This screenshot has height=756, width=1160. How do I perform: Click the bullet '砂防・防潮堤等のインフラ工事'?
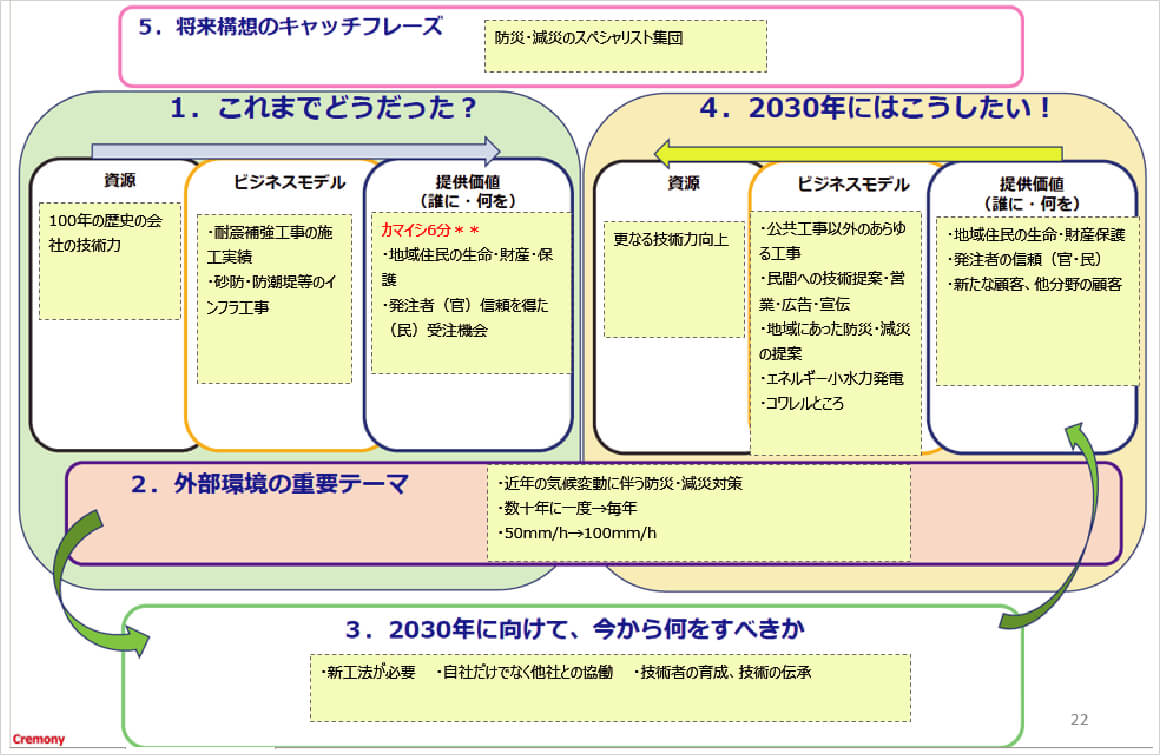coord(271,294)
